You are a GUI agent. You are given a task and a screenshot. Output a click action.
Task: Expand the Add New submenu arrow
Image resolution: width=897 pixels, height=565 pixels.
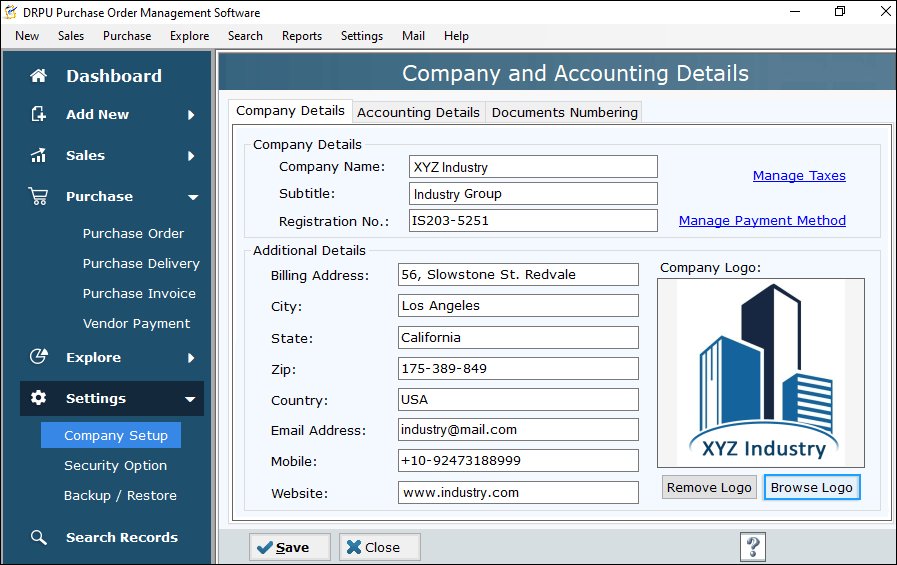click(x=191, y=115)
